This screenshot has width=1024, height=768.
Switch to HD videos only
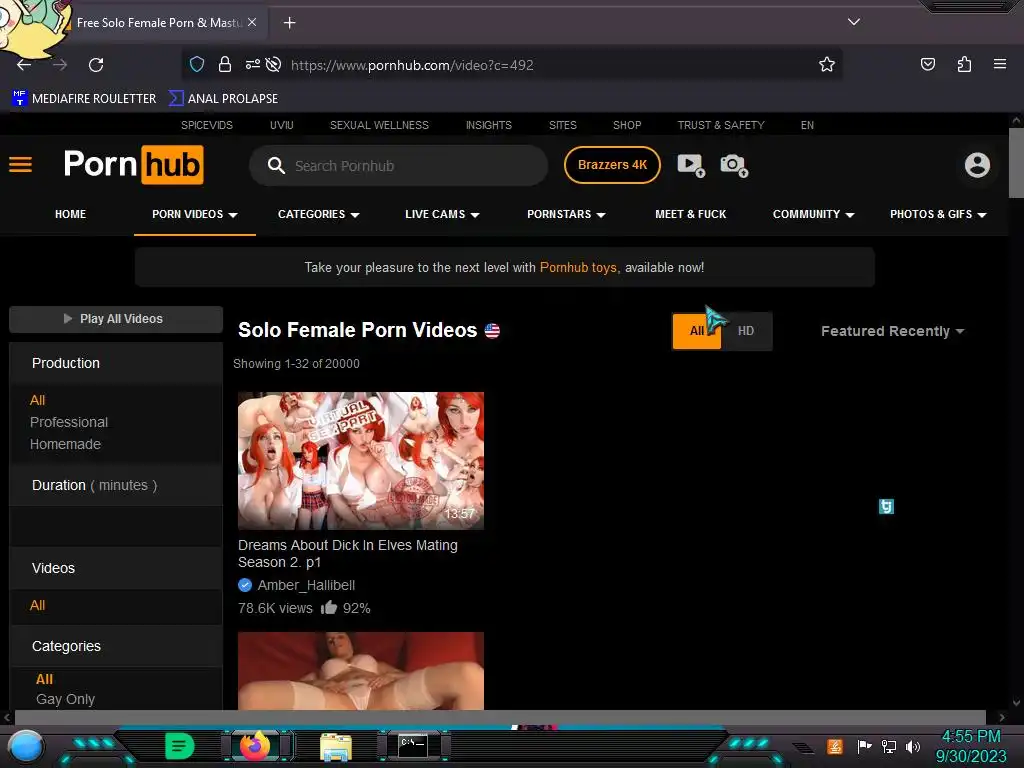tap(746, 331)
